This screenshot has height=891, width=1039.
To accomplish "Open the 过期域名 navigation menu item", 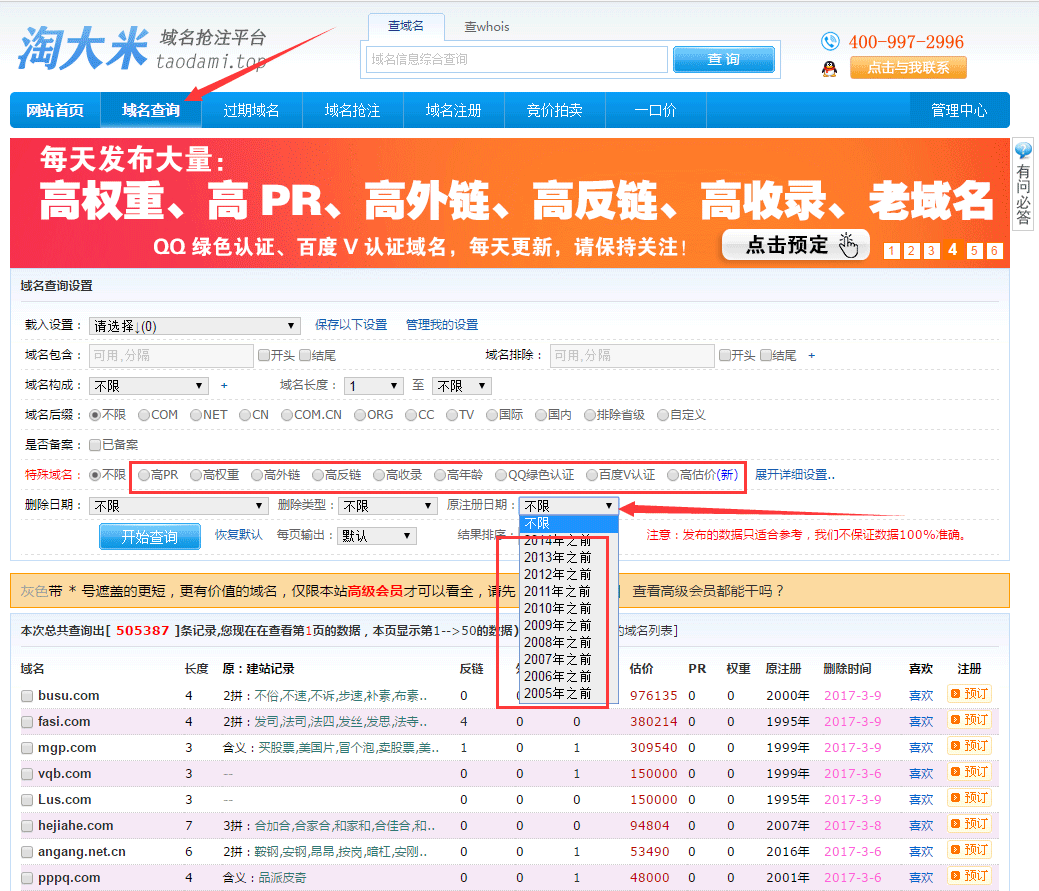I will 251,111.
